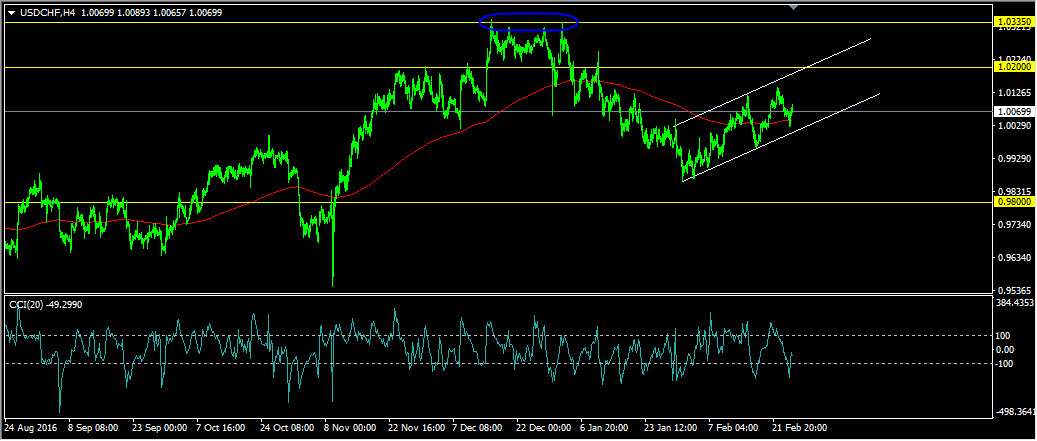Select the 1.03350 yellow price level label

(1013, 22)
